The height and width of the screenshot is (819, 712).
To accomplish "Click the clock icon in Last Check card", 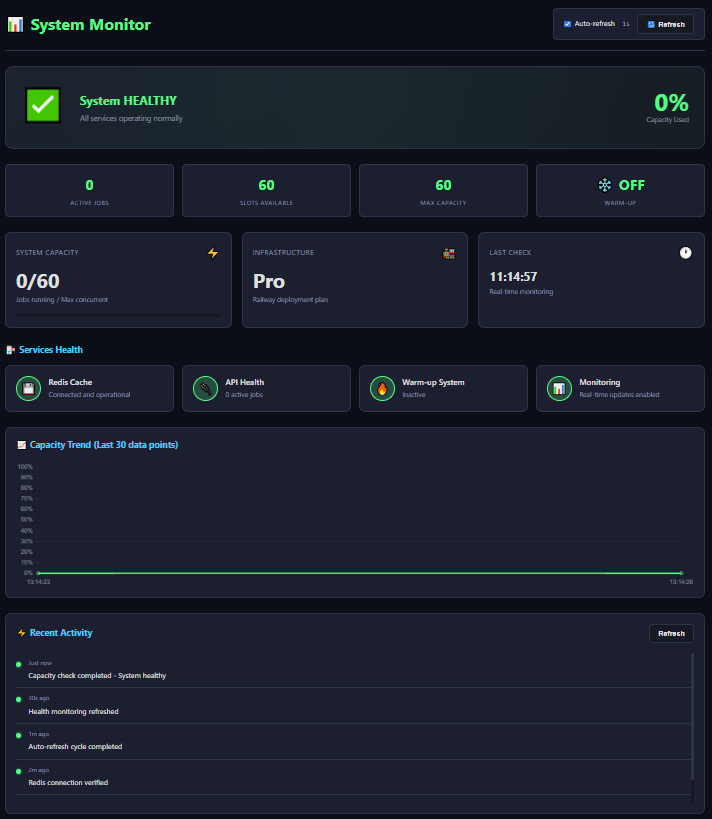I will pyautogui.click(x=685, y=253).
